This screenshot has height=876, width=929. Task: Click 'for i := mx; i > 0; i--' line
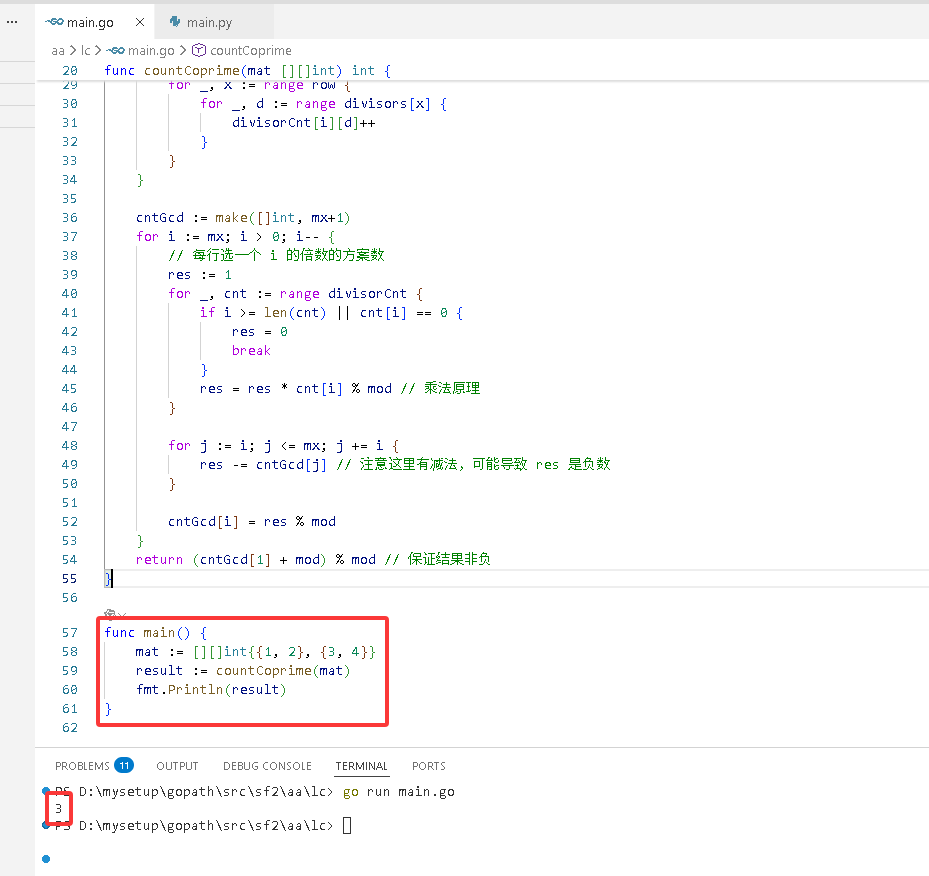(235, 236)
